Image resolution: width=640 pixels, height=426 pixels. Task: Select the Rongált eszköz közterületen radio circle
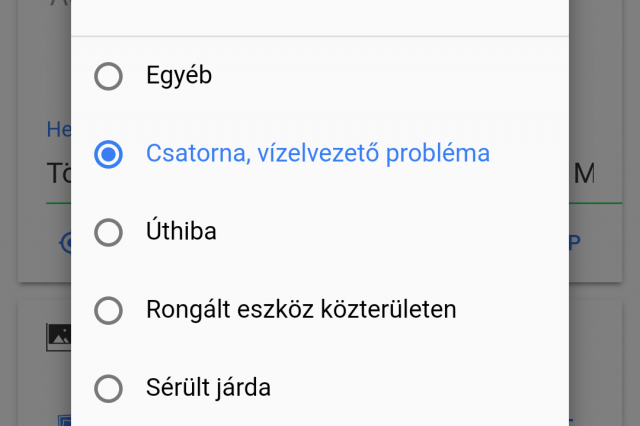[x=108, y=310]
